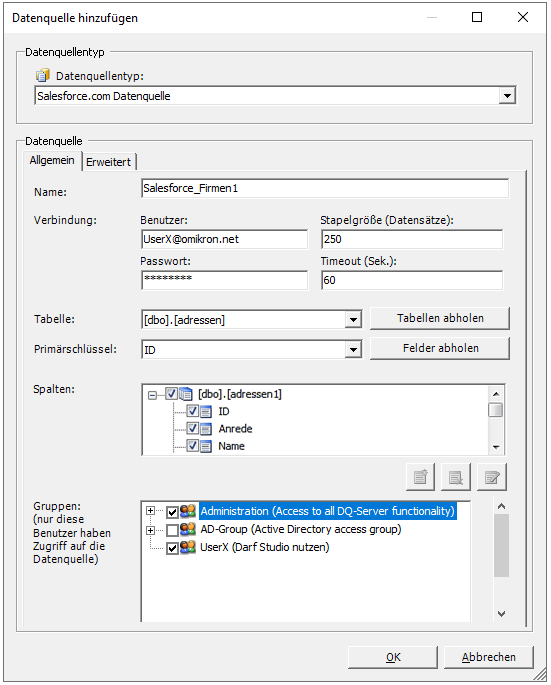The image size is (551, 685).
Task: Click the Felder abholen button
Action: [440, 348]
